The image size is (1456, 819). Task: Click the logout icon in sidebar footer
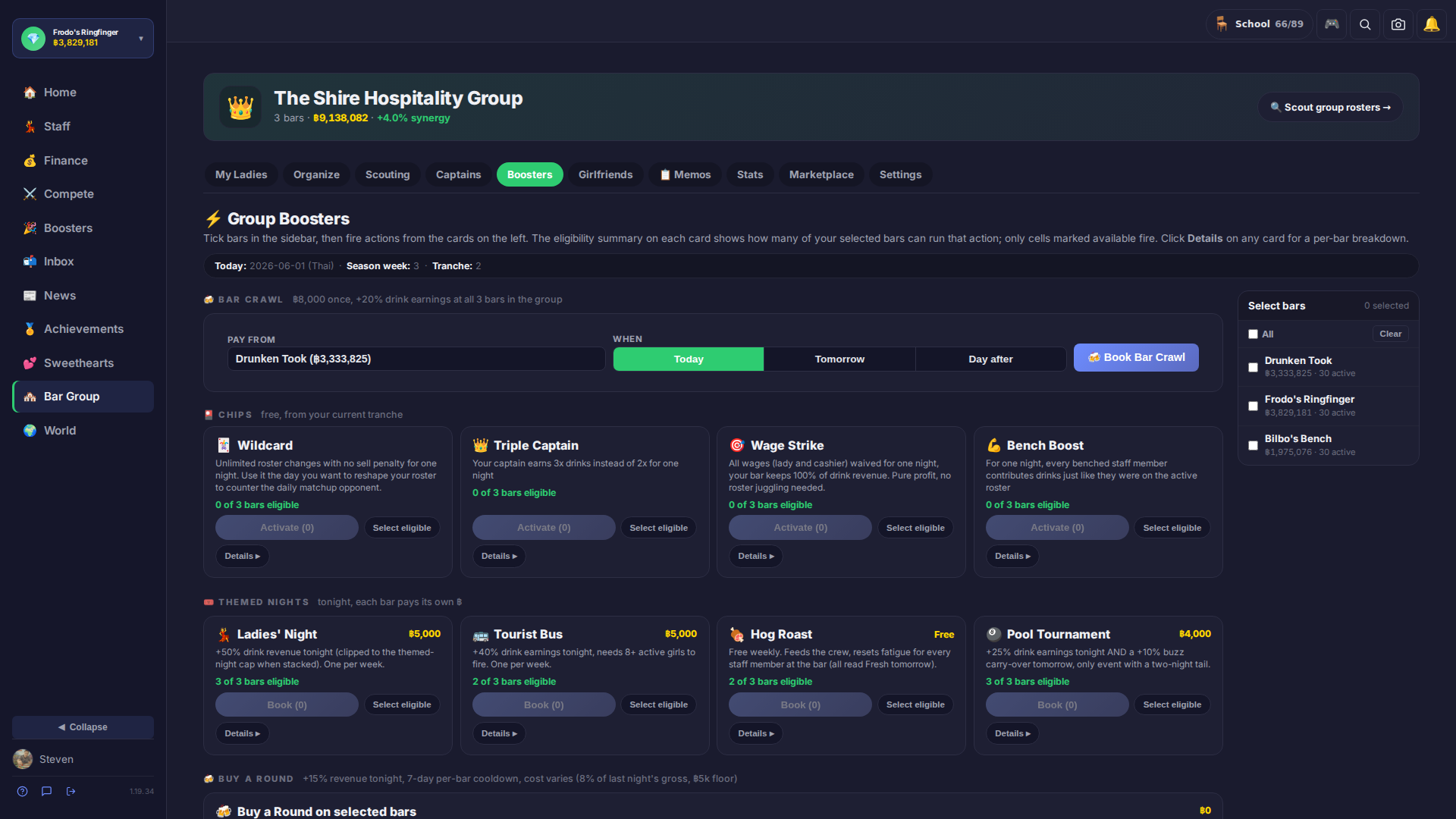pyautogui.click(x=71, y=791)
